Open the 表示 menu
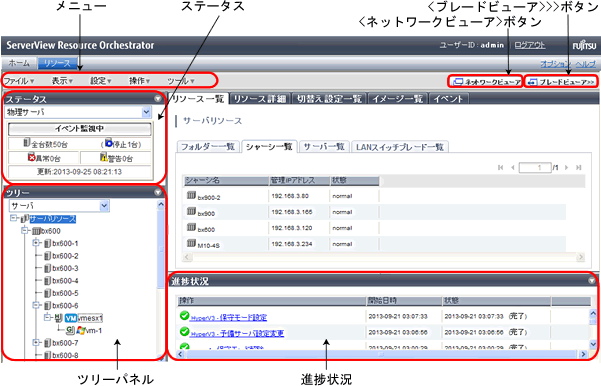601x386 pixels. [62, 81]
